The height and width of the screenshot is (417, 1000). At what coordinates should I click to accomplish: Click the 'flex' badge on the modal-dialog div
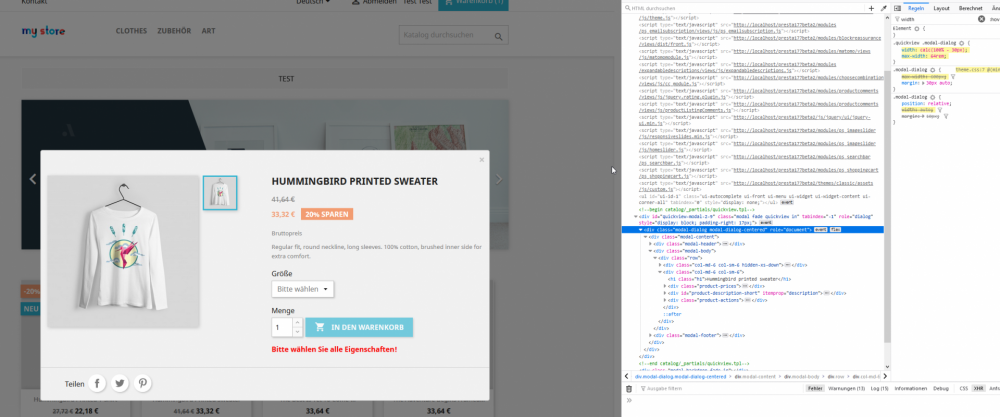pyautogui.click(x=835, y=229)
